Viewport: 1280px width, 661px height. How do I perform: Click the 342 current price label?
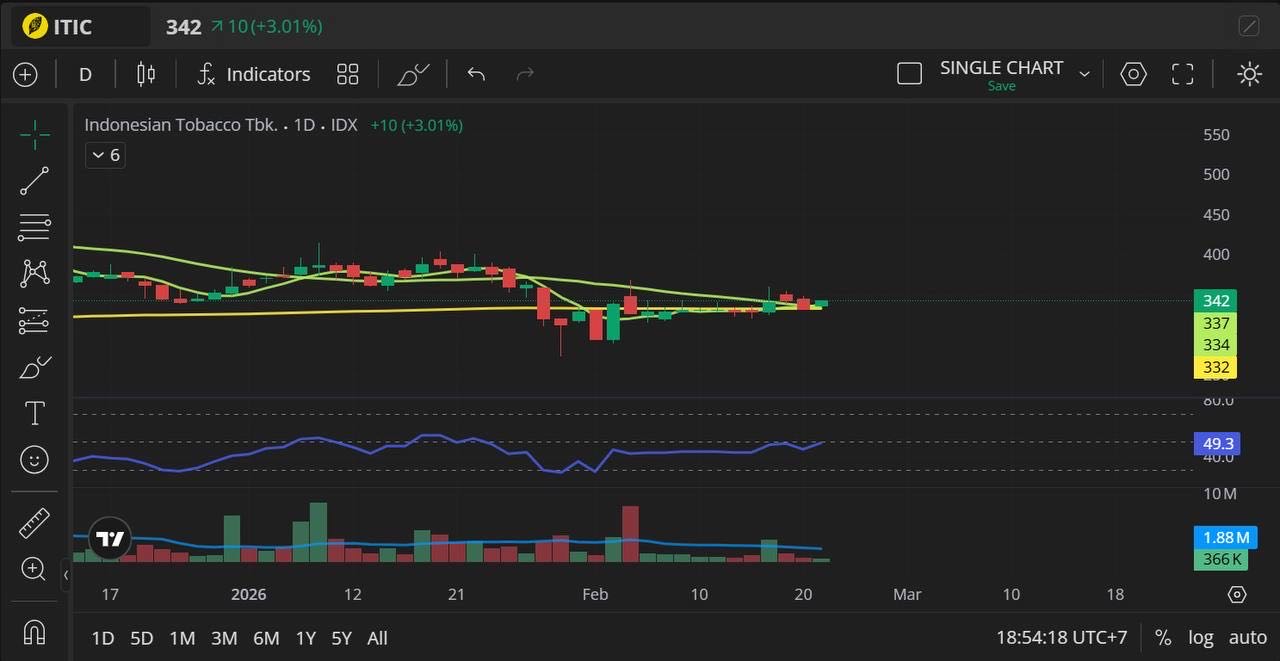1216,301
